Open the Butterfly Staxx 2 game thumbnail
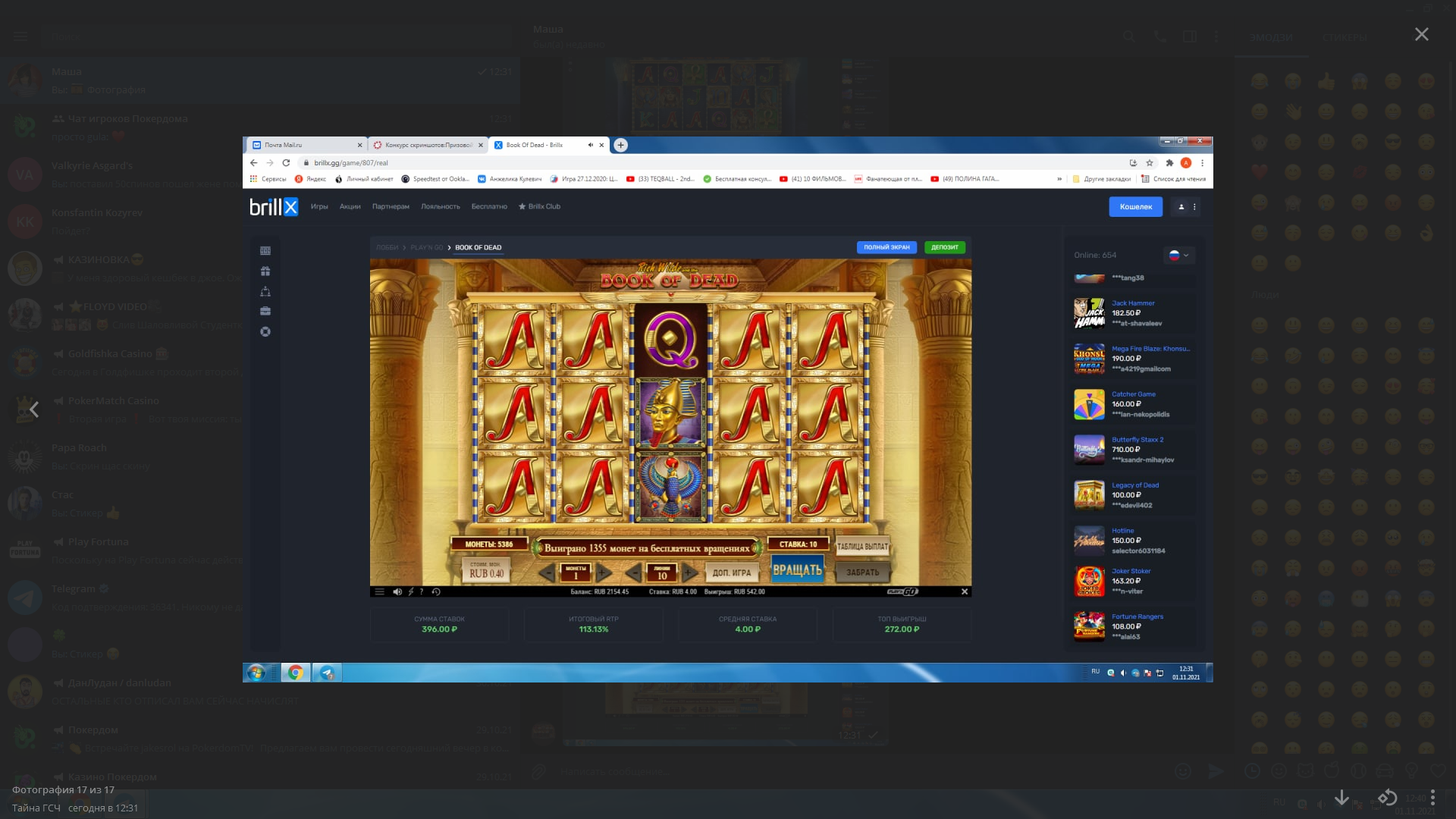 (1089, 450)
